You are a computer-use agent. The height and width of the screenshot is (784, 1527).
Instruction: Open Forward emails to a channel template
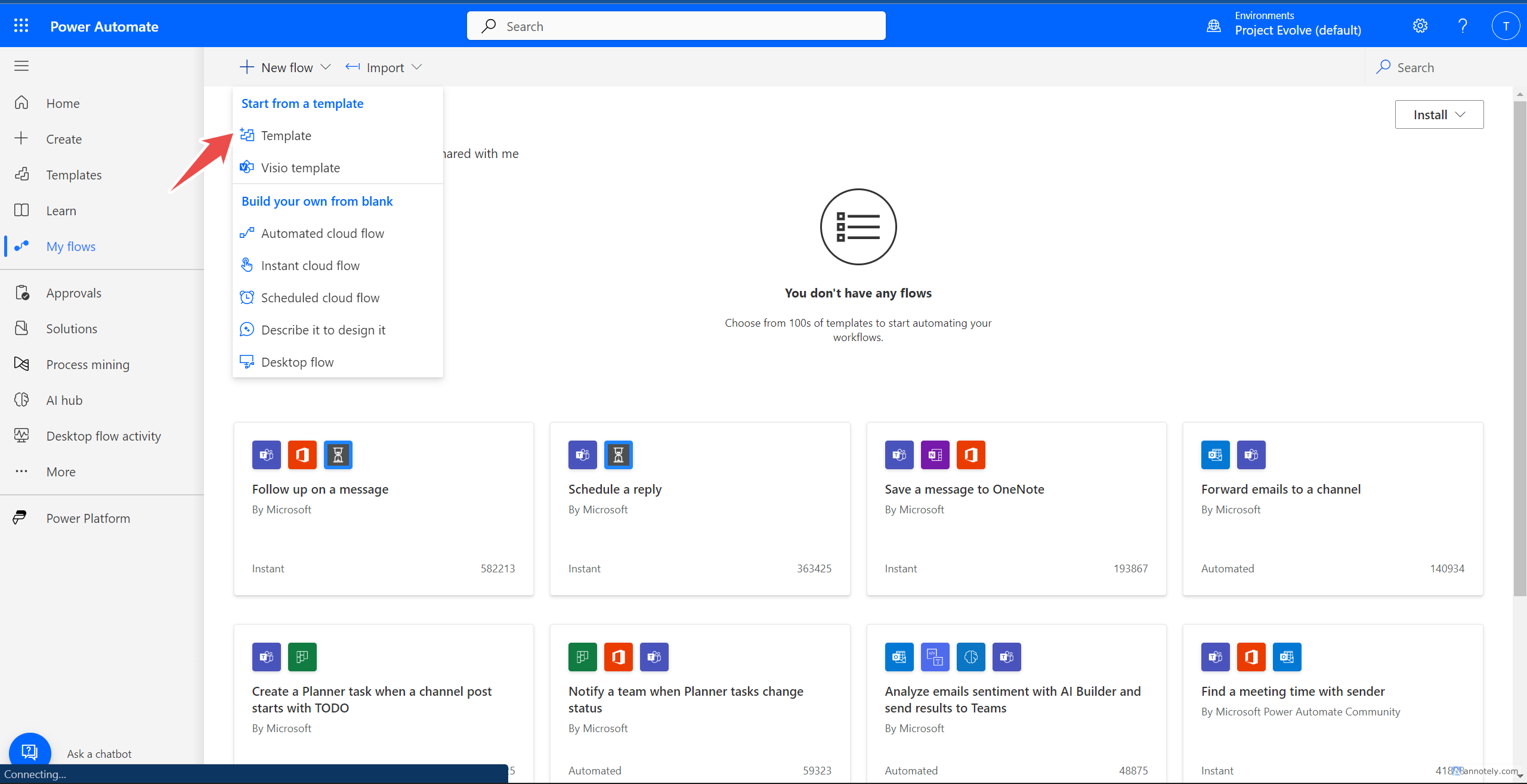1333,509
